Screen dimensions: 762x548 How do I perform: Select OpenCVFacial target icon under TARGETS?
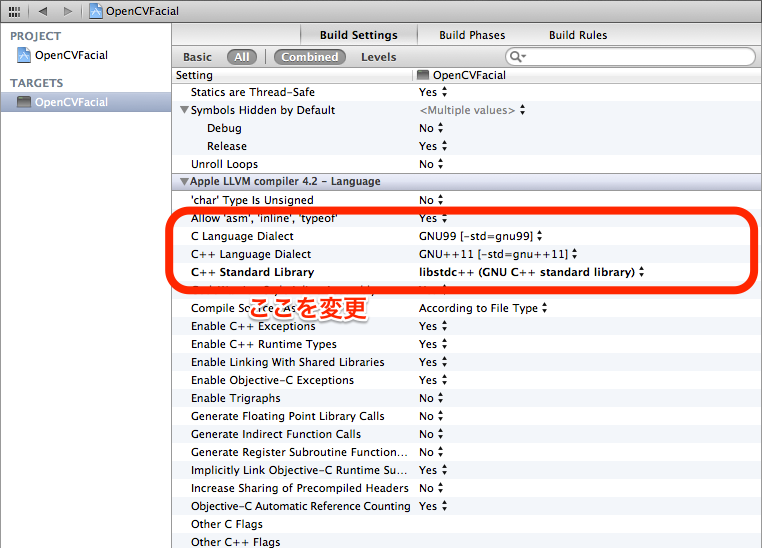coord(24,102)
